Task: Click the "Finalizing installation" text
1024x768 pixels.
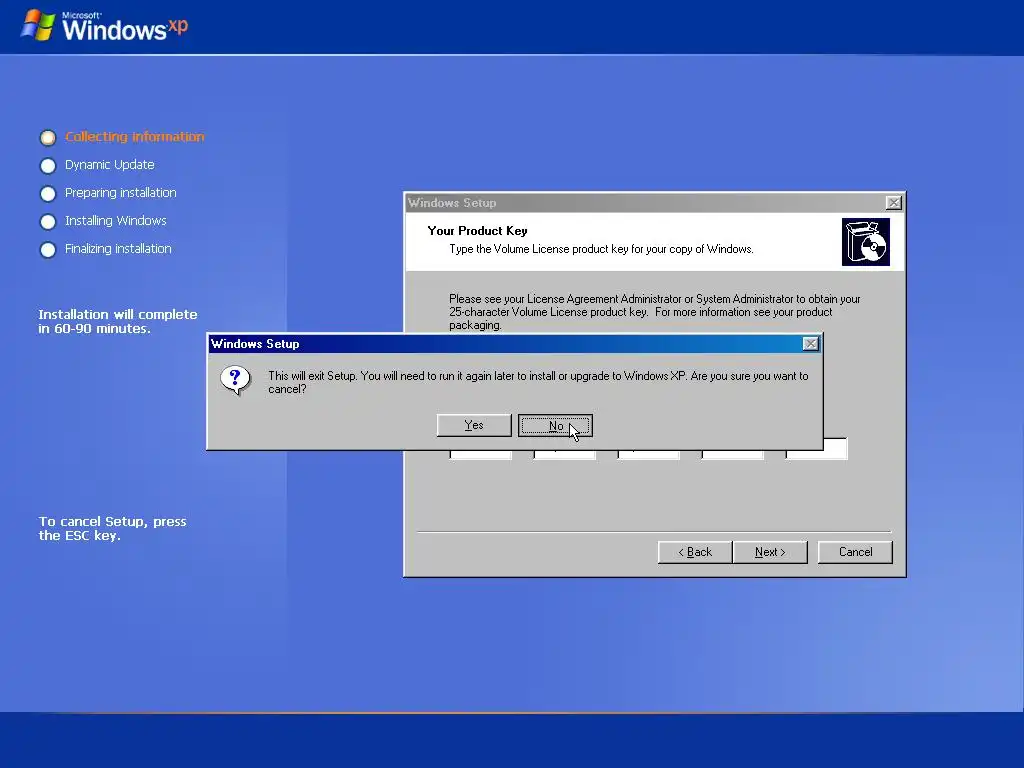Action: [x=118, y=249]
